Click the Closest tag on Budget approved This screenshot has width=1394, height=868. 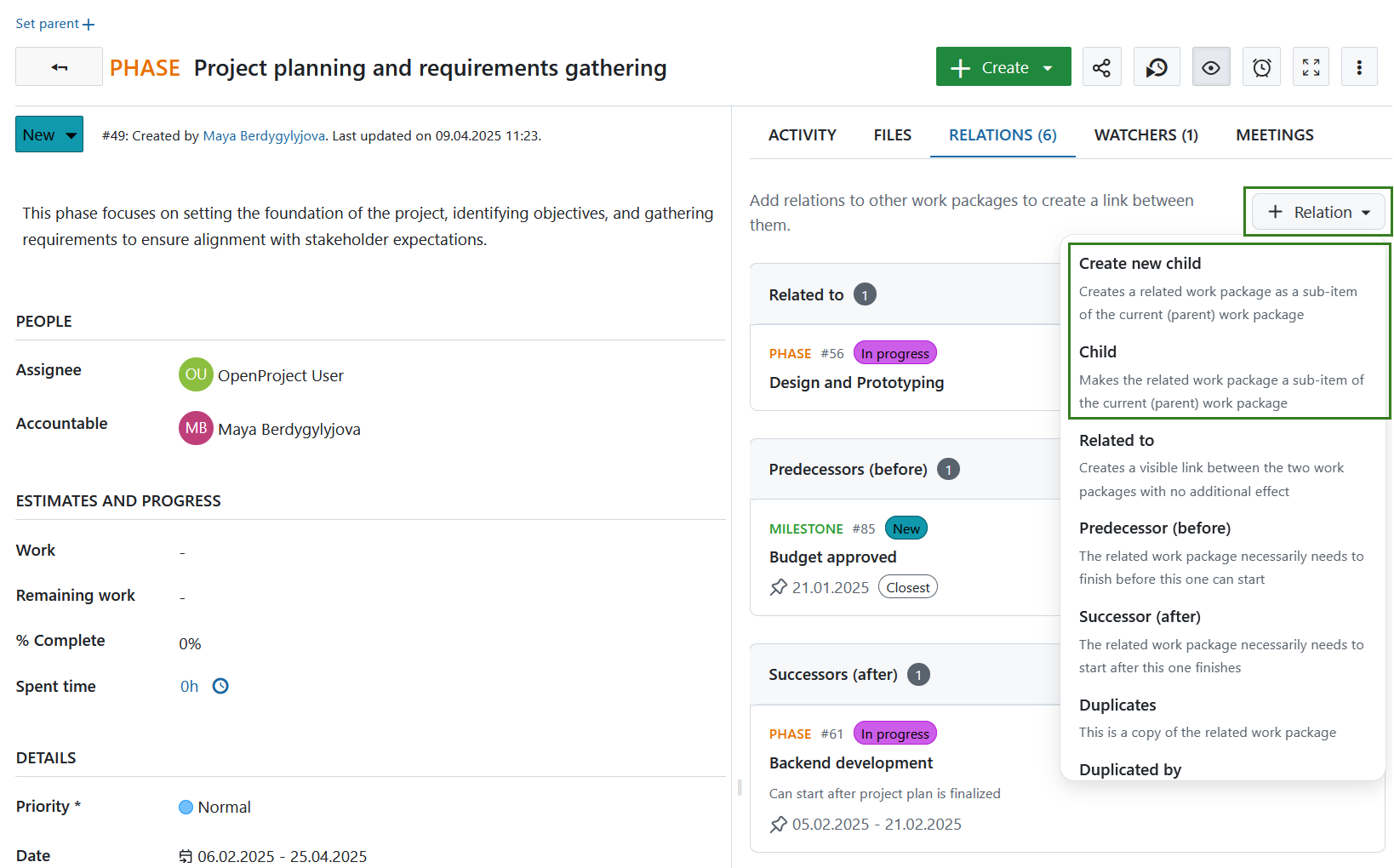[907, 587]
